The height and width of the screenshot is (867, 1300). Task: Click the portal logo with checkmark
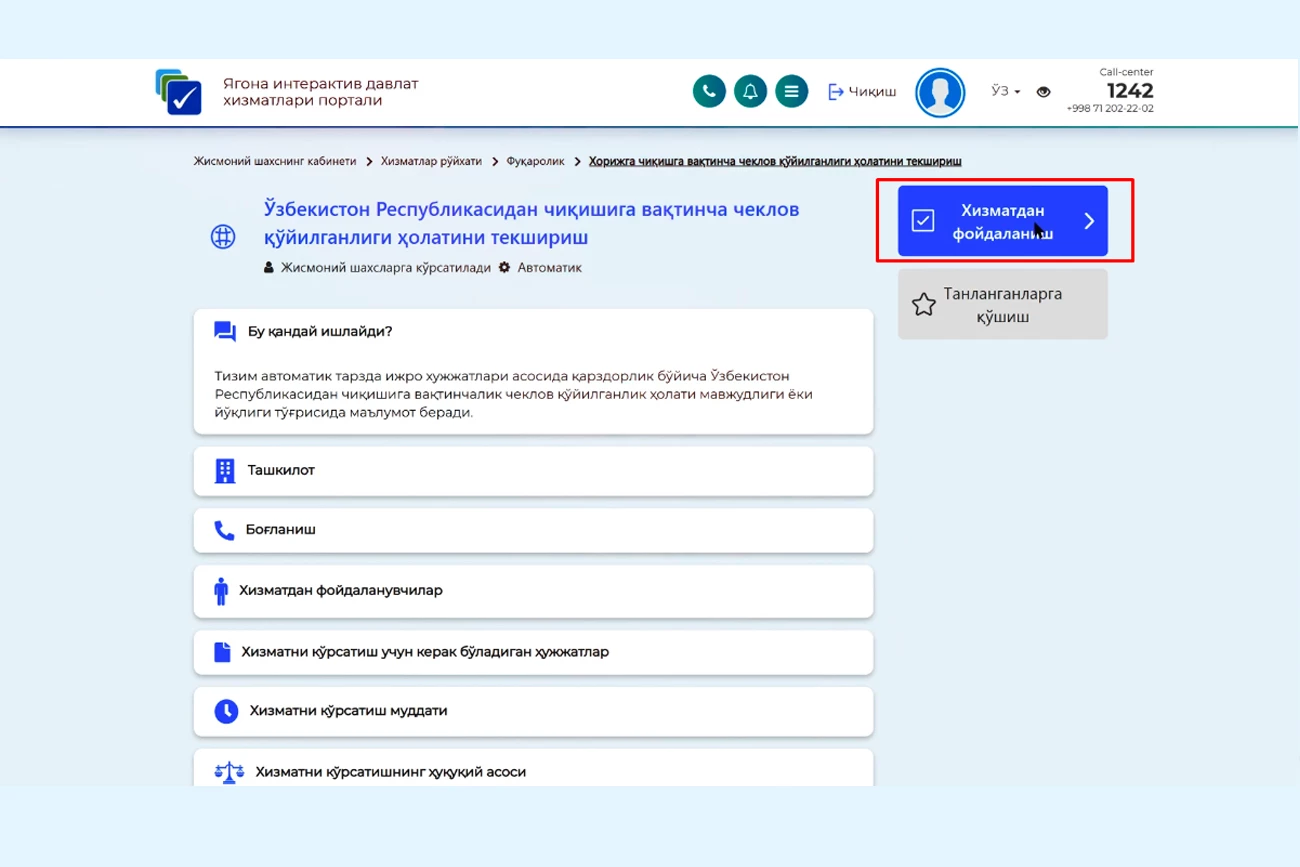point(179,92)
